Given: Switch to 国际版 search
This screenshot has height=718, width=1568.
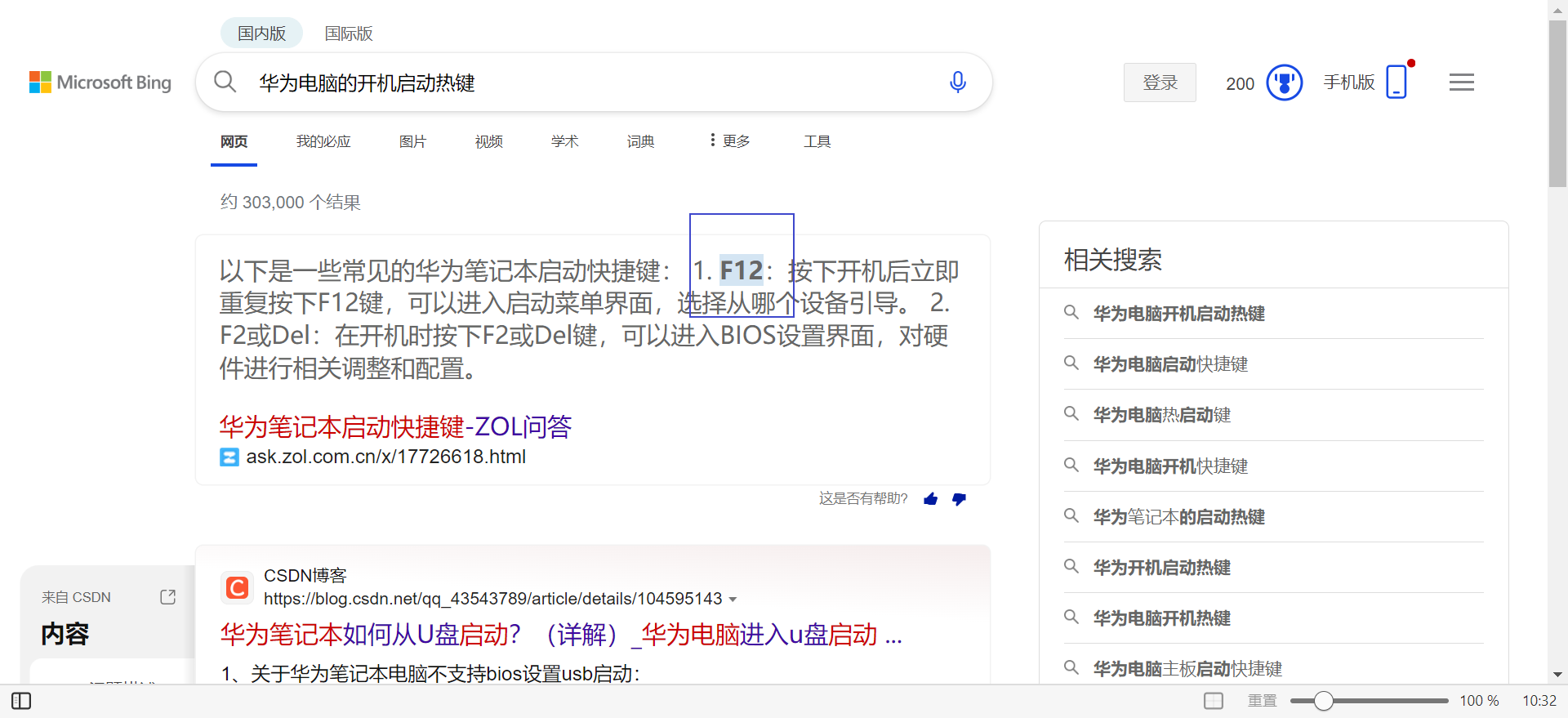Looking at the screenshot, I should 349,33.
